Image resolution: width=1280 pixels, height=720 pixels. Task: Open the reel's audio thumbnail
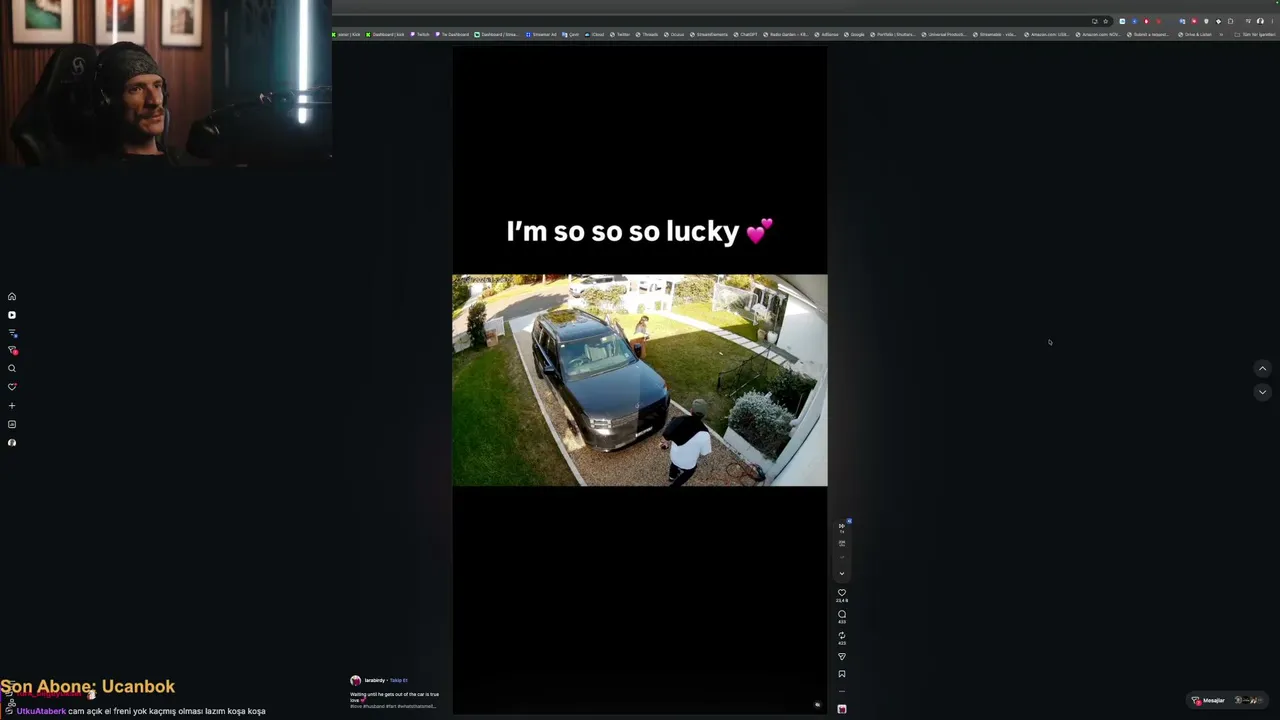click(842, 709)
